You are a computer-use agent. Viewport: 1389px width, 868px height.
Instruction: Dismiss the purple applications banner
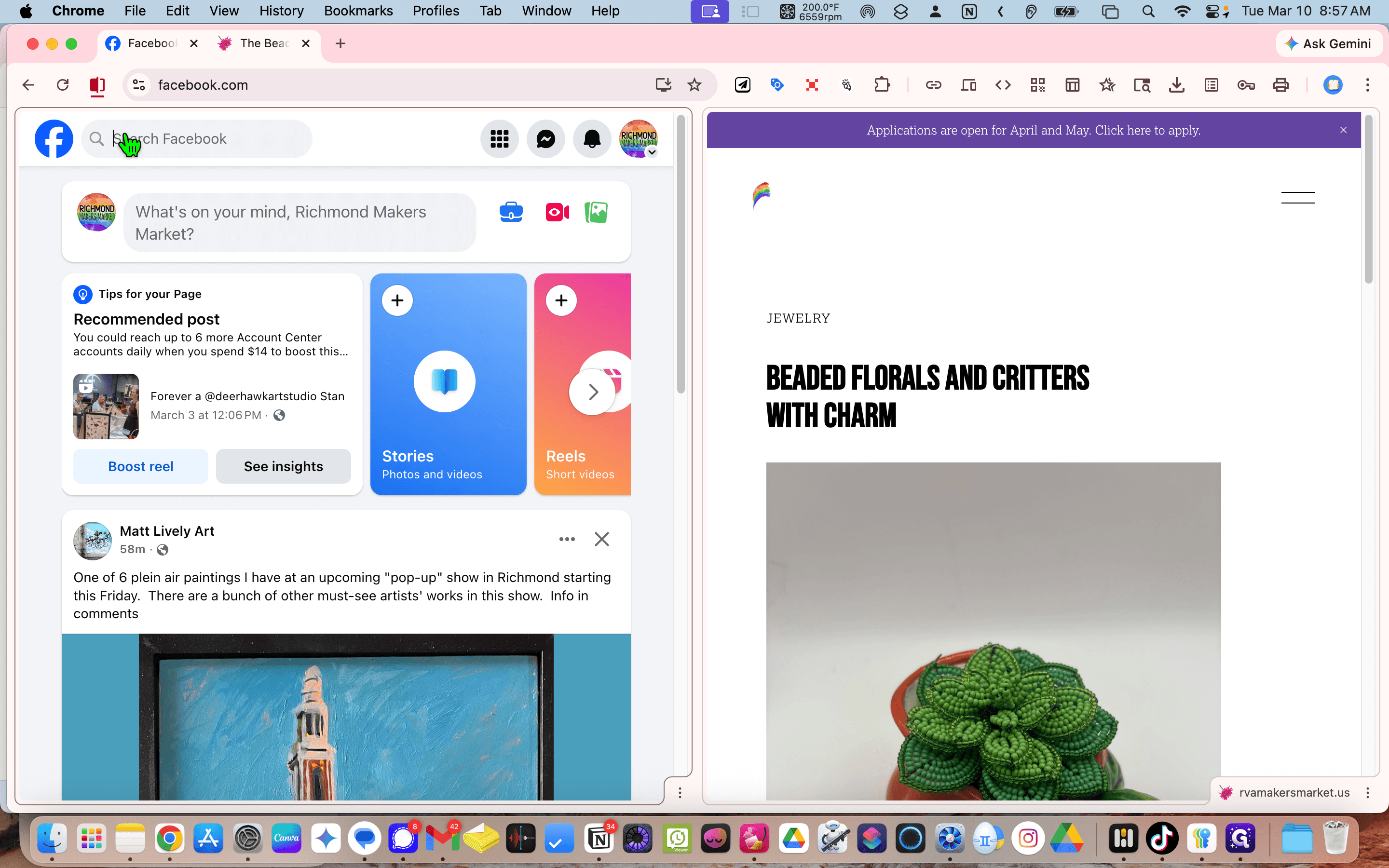coord(1343,130)
